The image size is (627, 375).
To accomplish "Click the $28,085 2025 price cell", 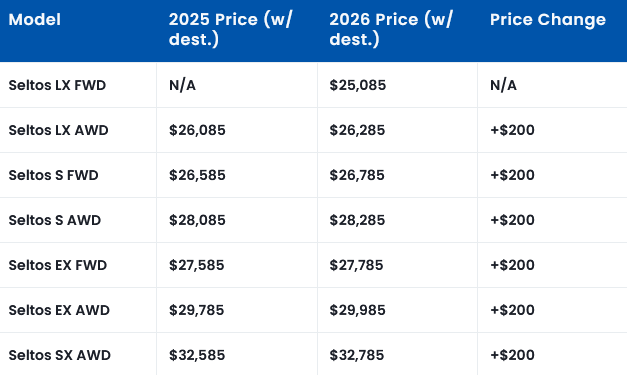I will point(197,220).
